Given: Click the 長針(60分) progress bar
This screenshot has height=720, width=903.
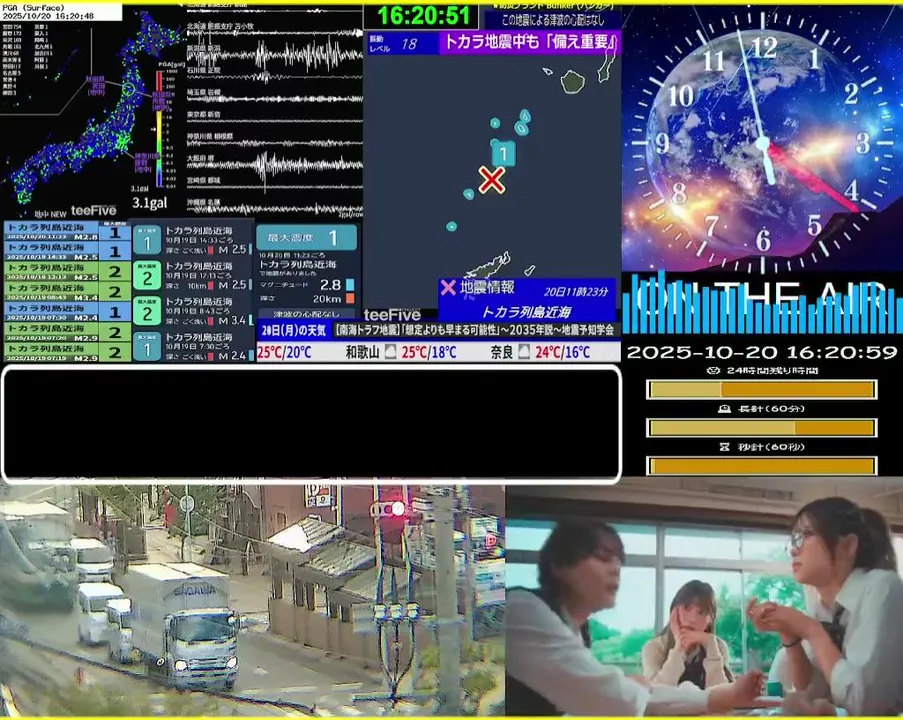Looking at the screenshot, I should tap(762, 427).
